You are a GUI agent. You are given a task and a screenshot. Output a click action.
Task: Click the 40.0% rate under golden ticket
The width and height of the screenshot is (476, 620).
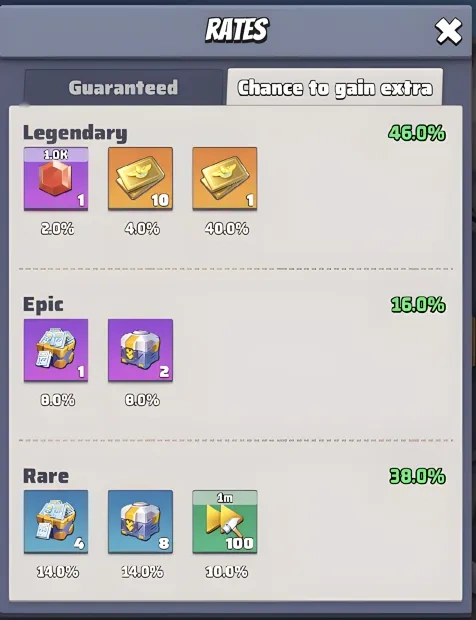(x=227, y=229)
